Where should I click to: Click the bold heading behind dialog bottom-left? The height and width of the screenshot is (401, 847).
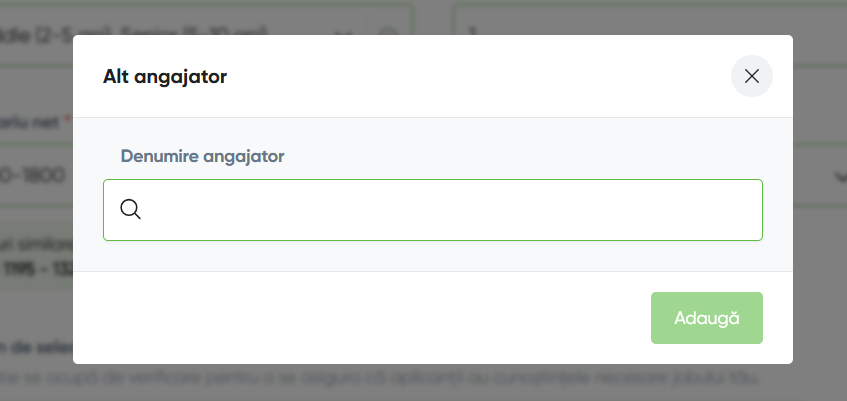pos(36,346)
